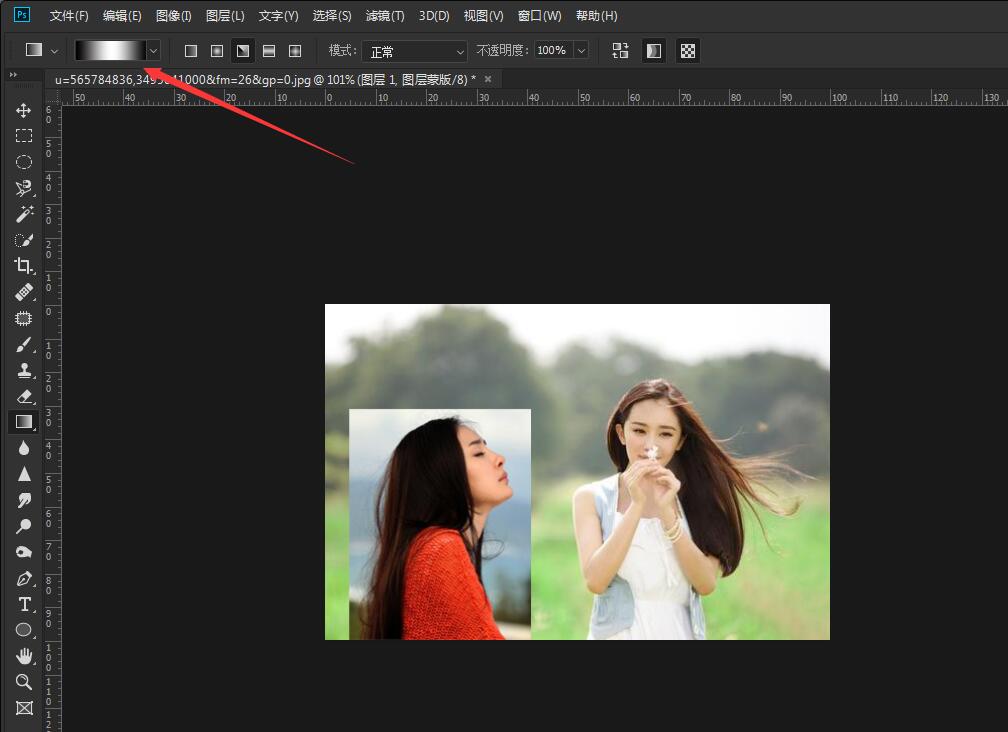Viewport: 1008px width, 732px height.
Task: Open the 模式 blend mode dropdown
Action: click(x=415, y=51)
